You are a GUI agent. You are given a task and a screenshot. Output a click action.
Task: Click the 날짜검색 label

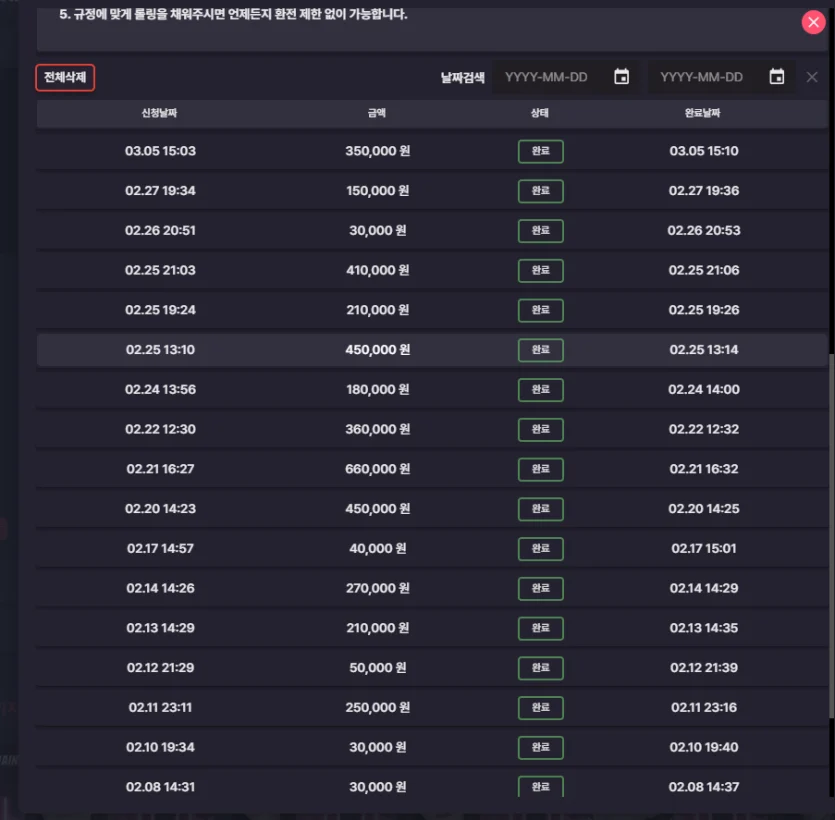pyautogui.click(x=462, y=78)
